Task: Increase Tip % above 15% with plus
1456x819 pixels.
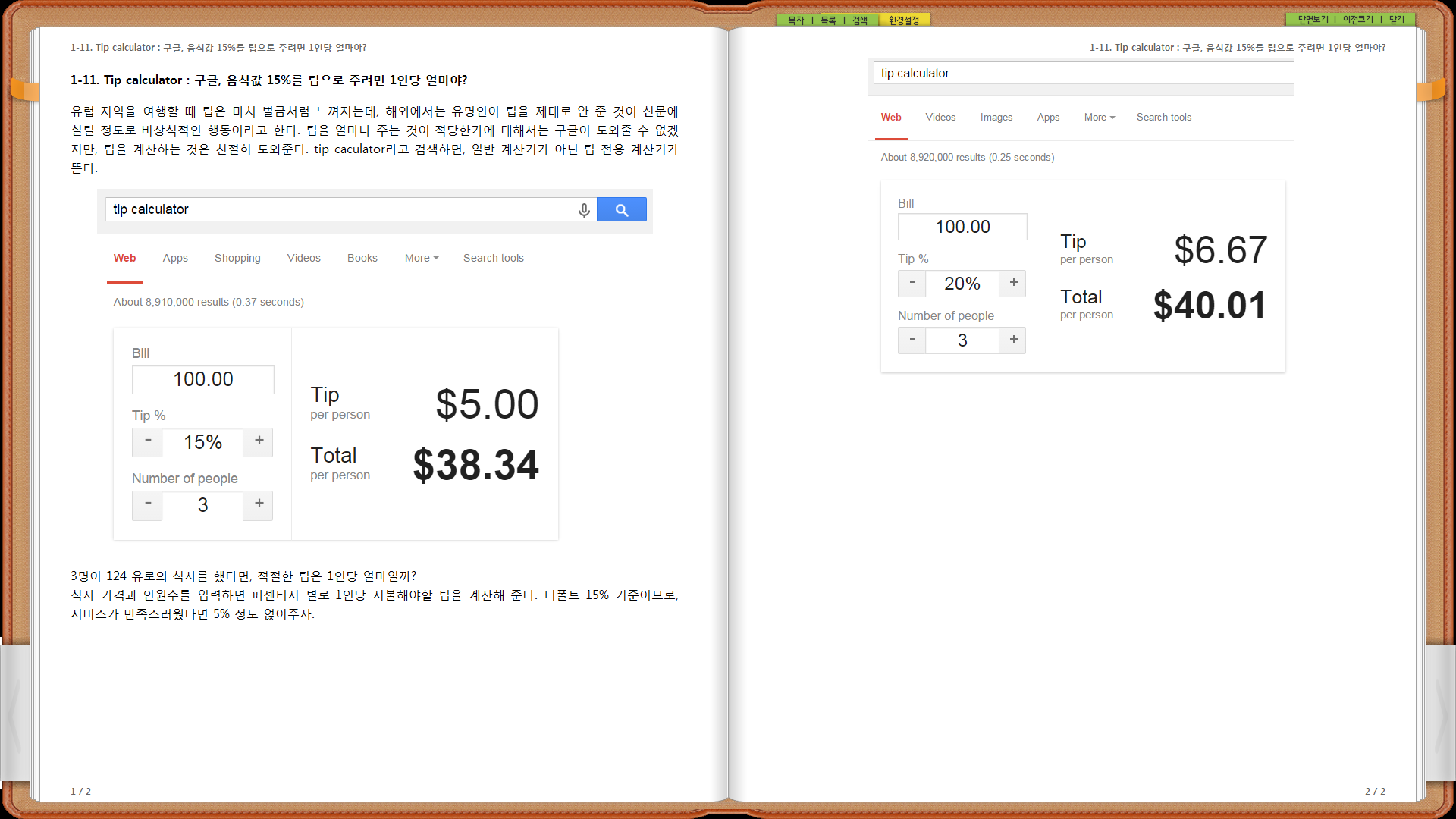Action: pyautogui.click(x=259, y=442)
